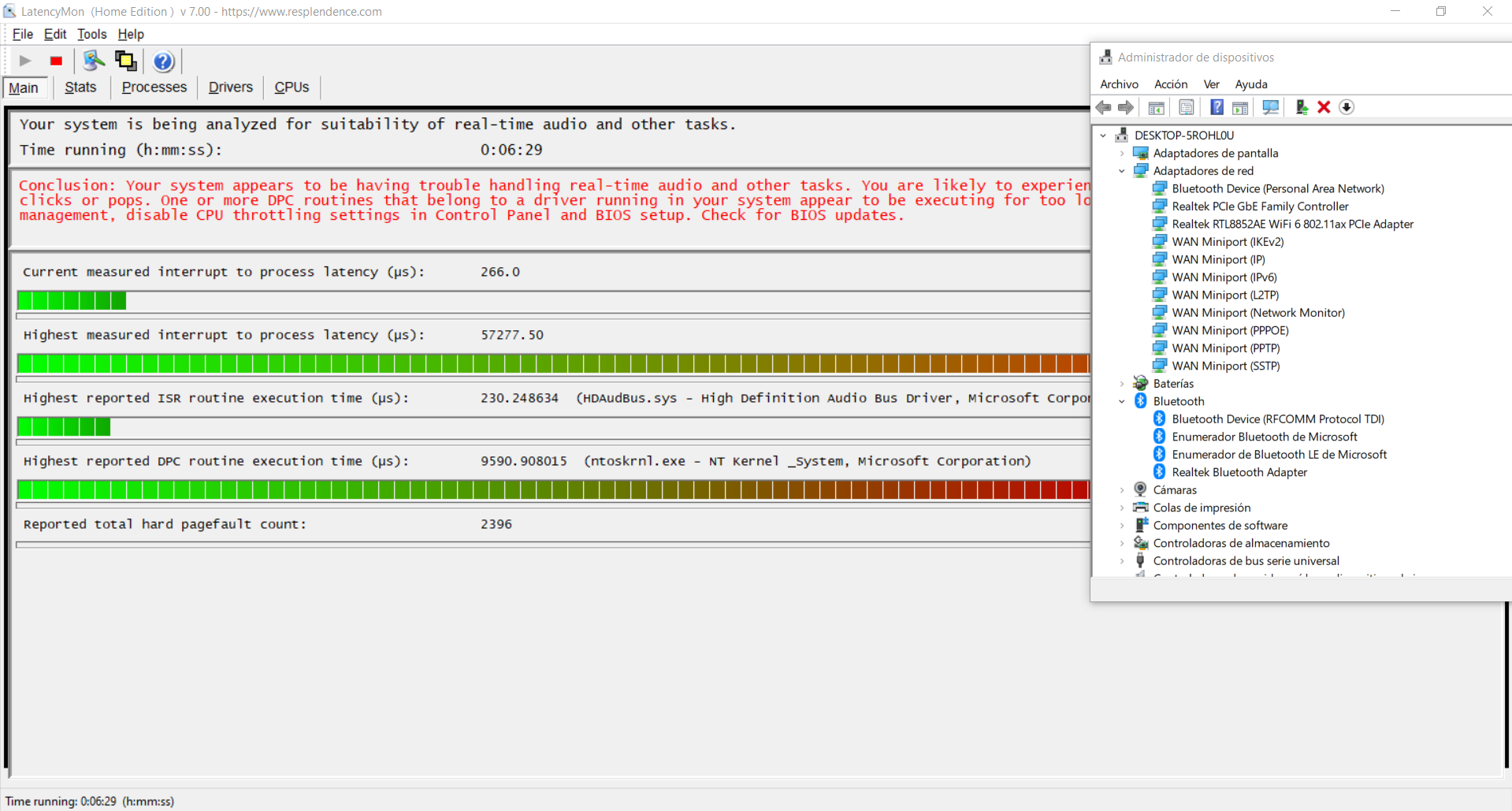The height and width of the screenshot is (811, 1512).
Task: Open the Ayuda menu
Action: click(1251, 84)
